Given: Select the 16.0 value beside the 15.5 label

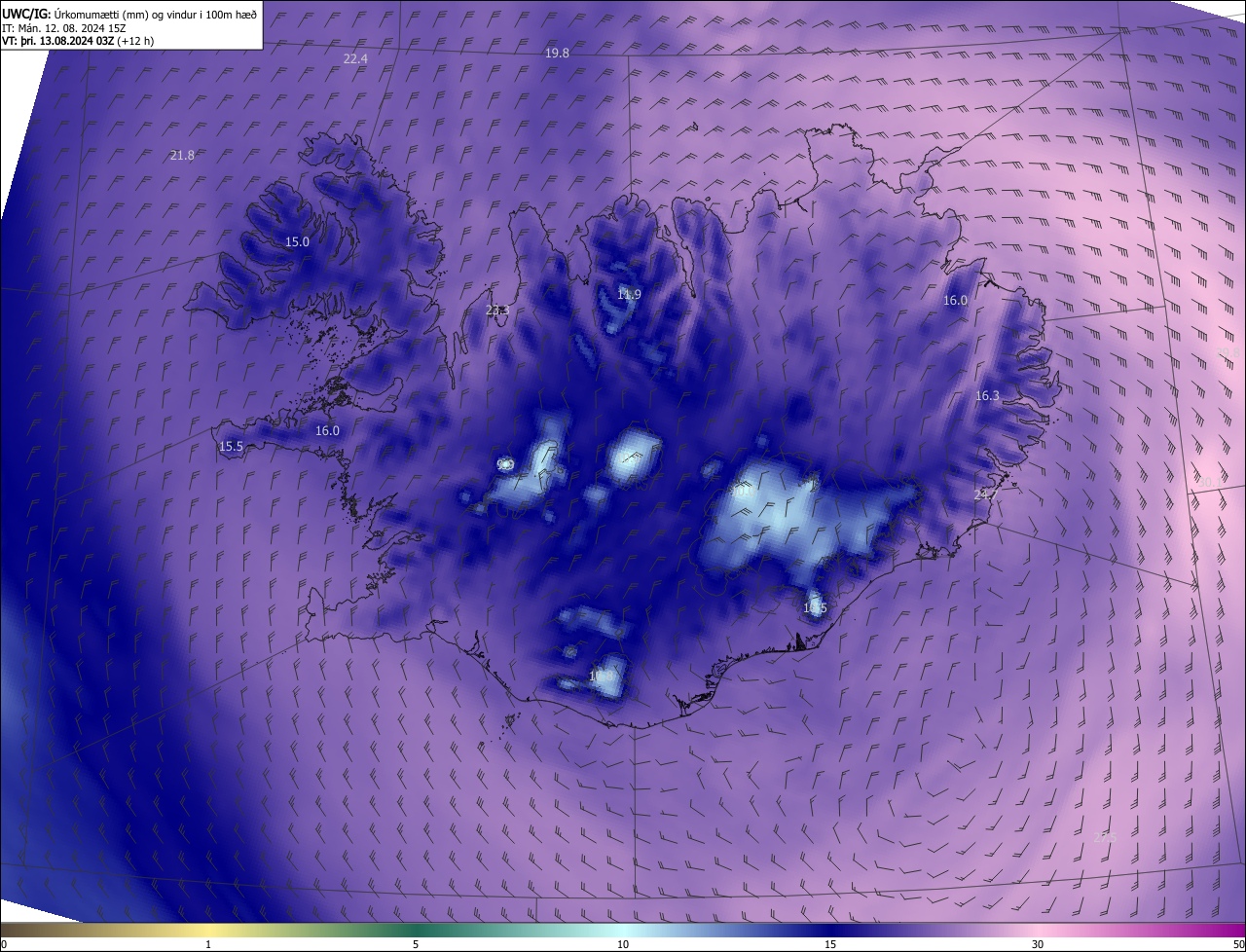Looking at the screenshot, I should [327, 430].
